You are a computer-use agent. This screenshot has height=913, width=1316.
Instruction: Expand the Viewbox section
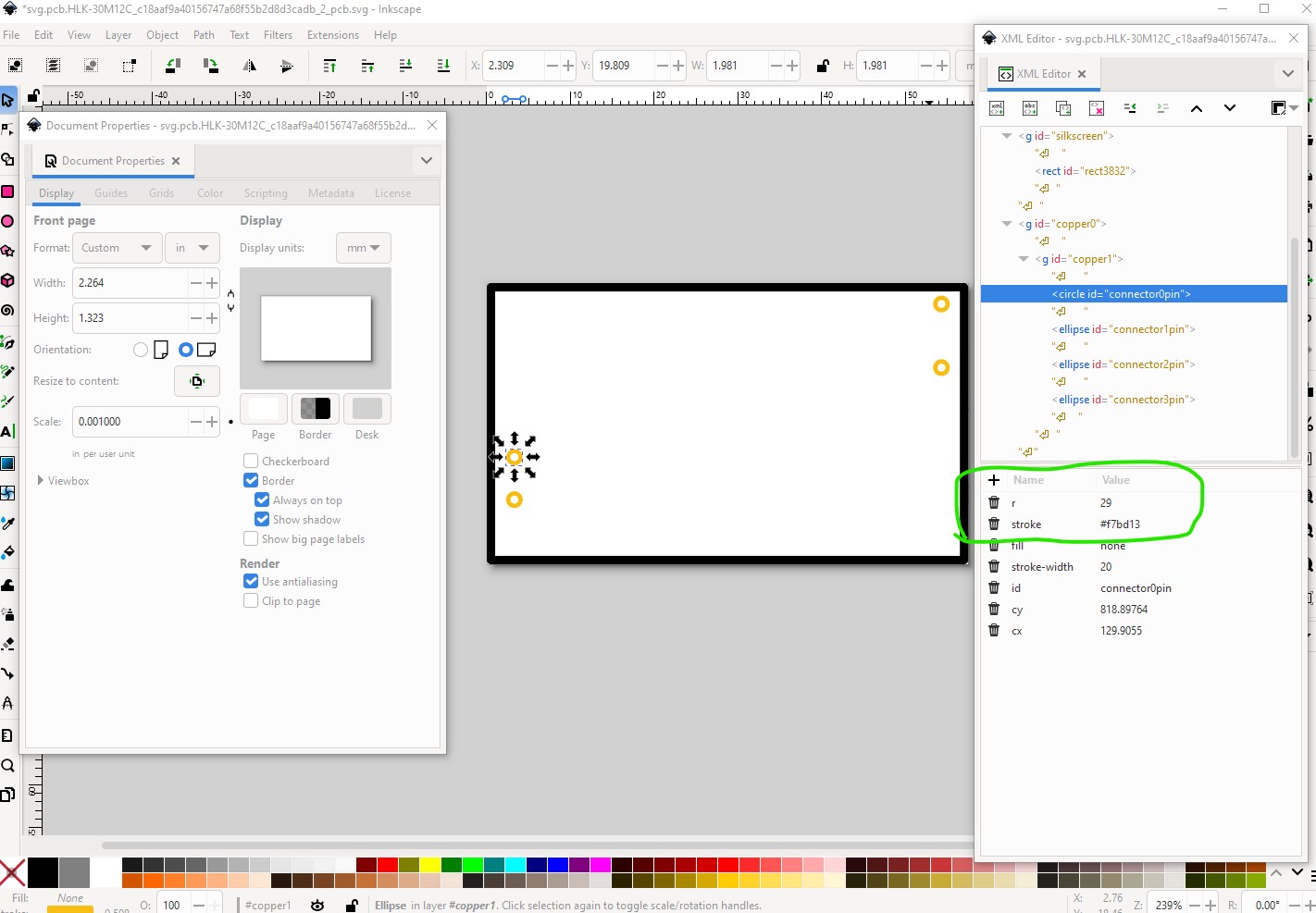pos(40,481)
